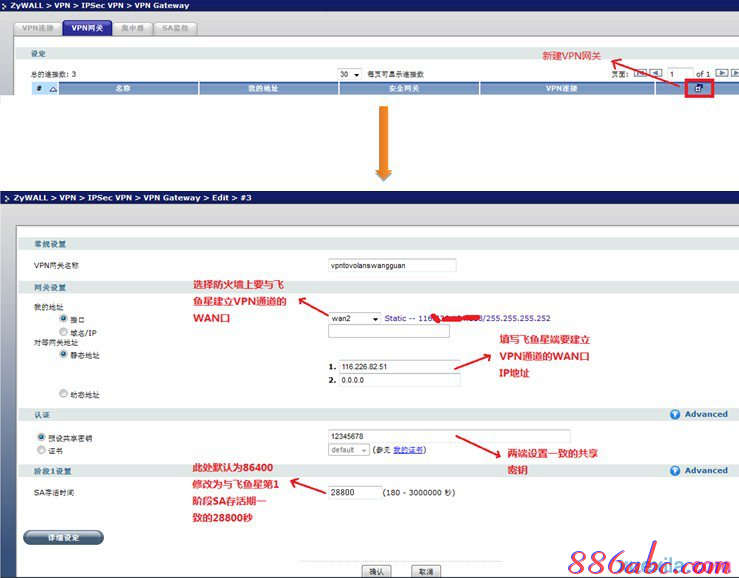Image resolution: width=739 pixels, height=578 pixels.
Task: Open the 30 per-page count dropdown
Action: 349,74
